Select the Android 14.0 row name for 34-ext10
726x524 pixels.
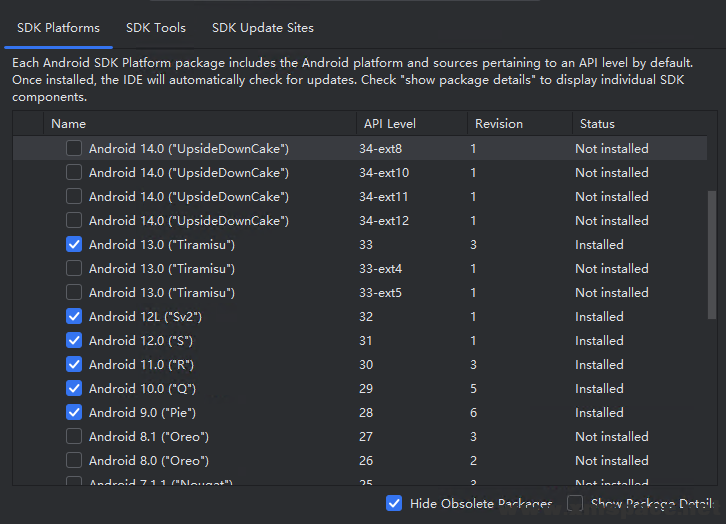[189, 173]
